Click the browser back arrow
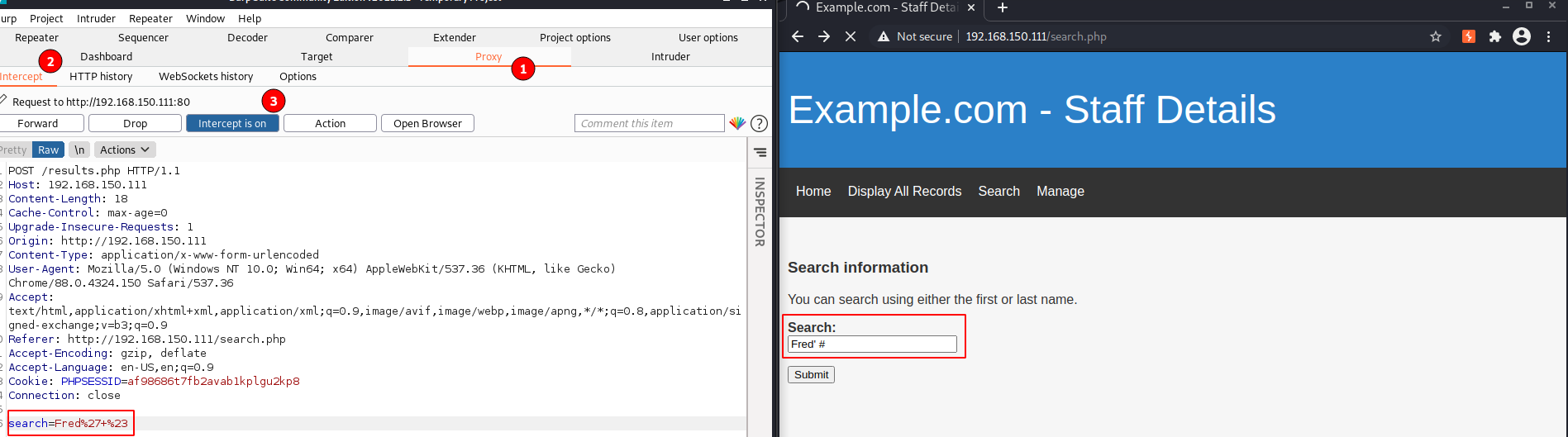The height and width of the screenshot is (437, 1568). tap(798, 36)
